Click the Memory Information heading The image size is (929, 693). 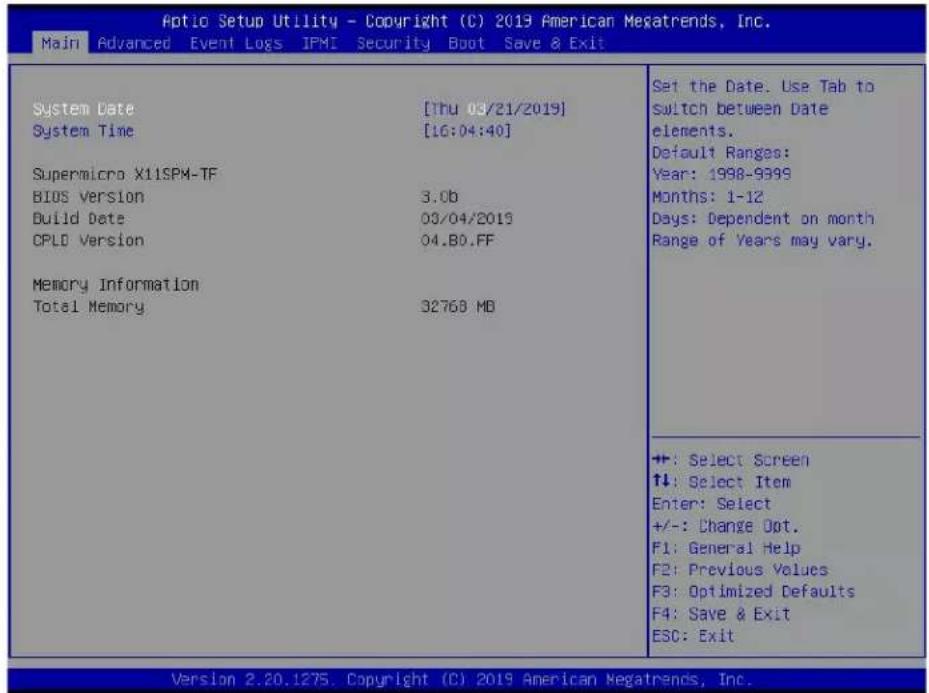[116, 285]
